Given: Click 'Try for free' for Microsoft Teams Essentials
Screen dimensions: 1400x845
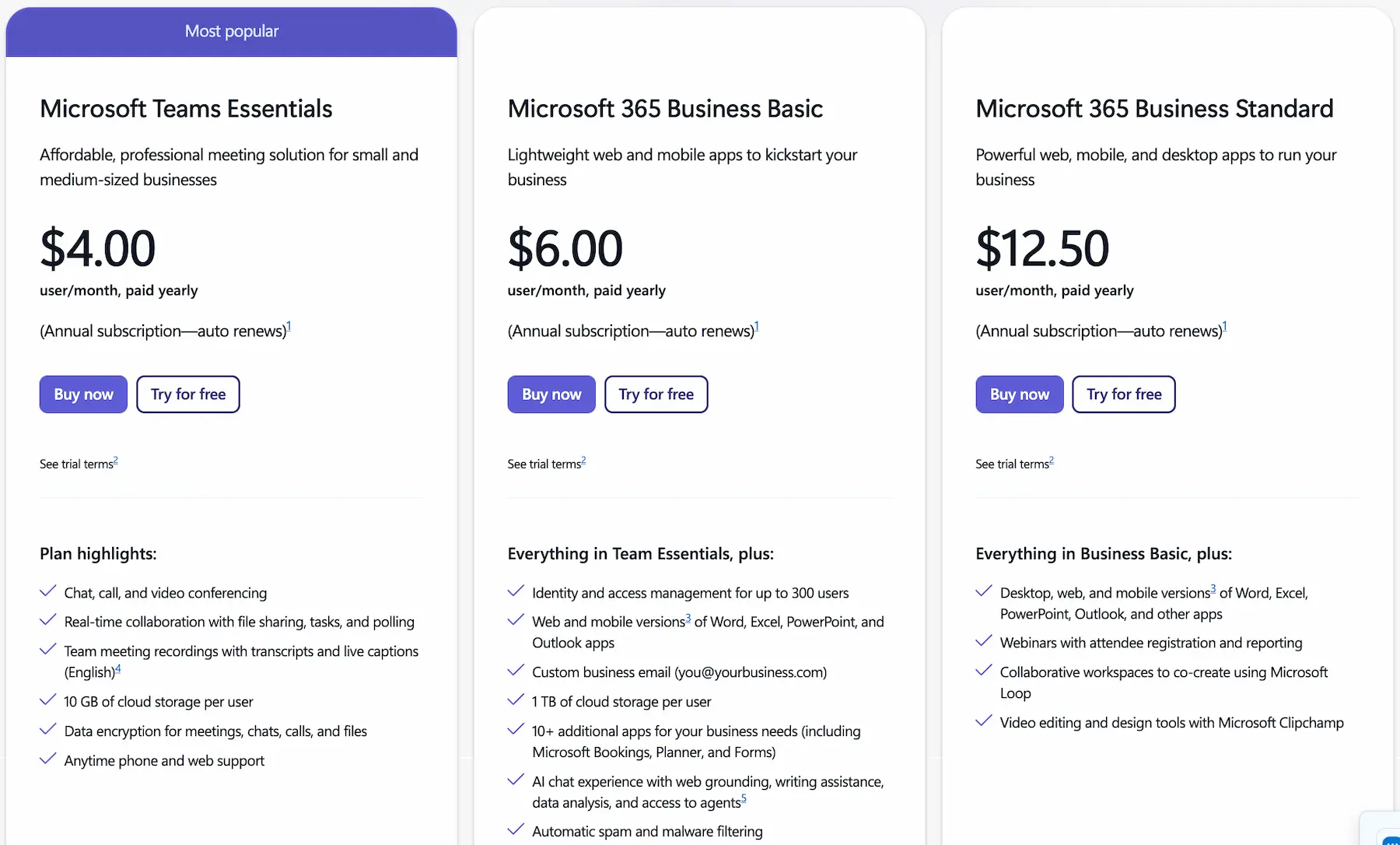Looking at the screenshot, I should click(187, 394).
